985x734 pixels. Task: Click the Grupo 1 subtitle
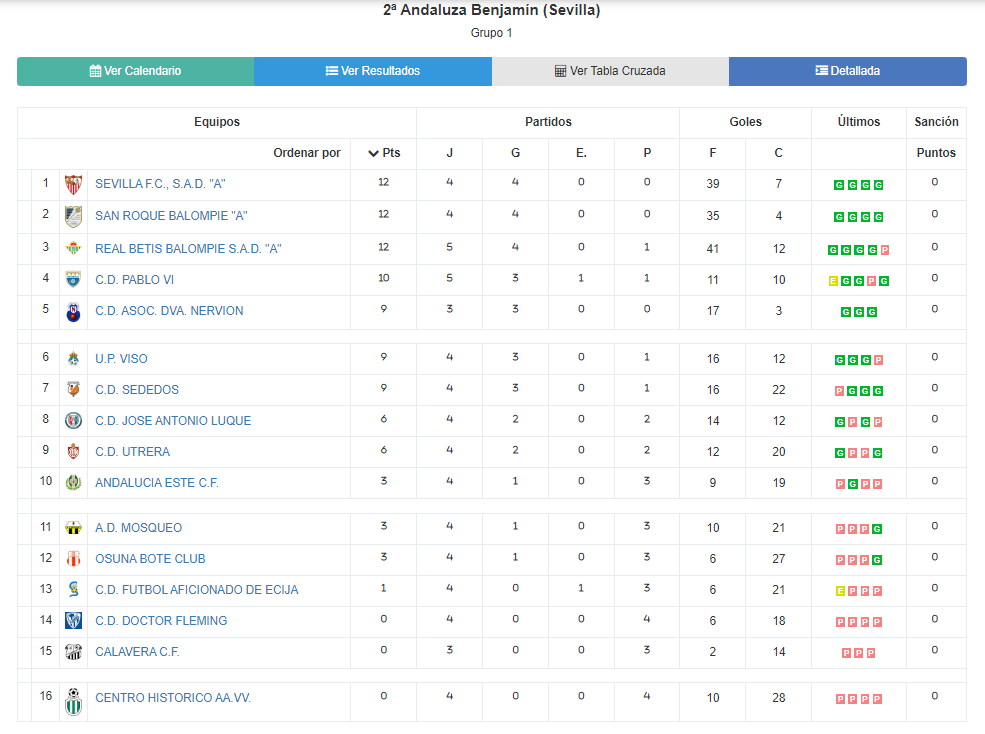[491, 33]
